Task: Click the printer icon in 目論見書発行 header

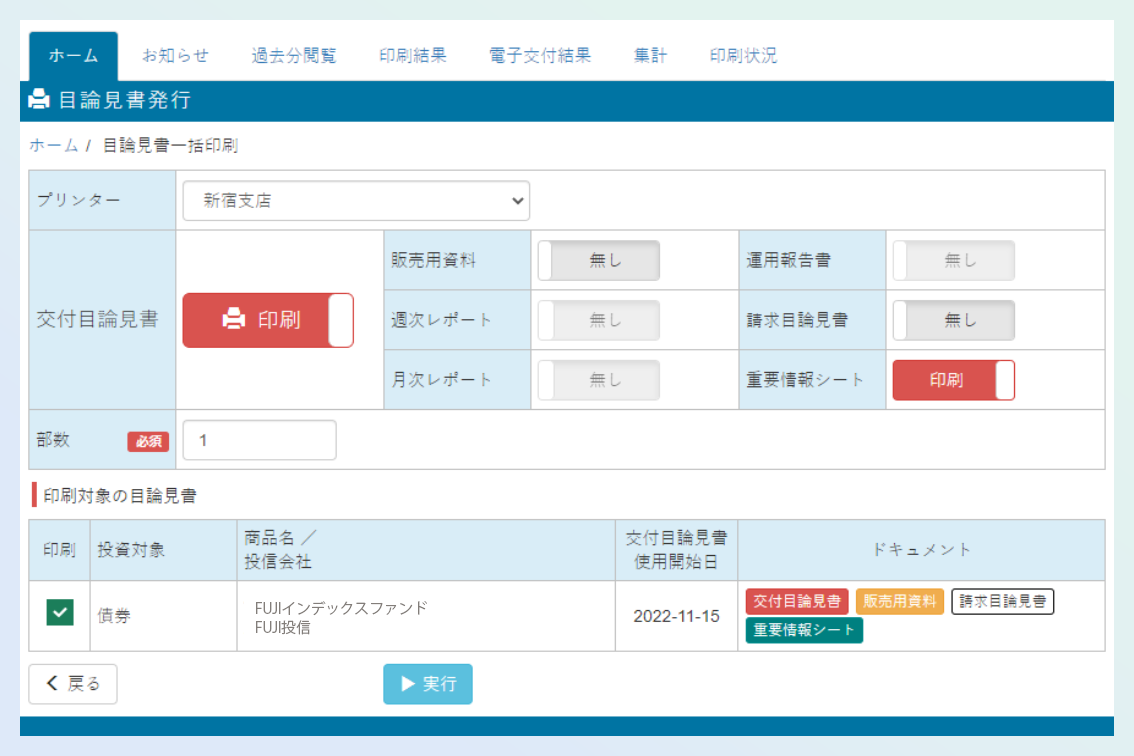Action: 39,100
